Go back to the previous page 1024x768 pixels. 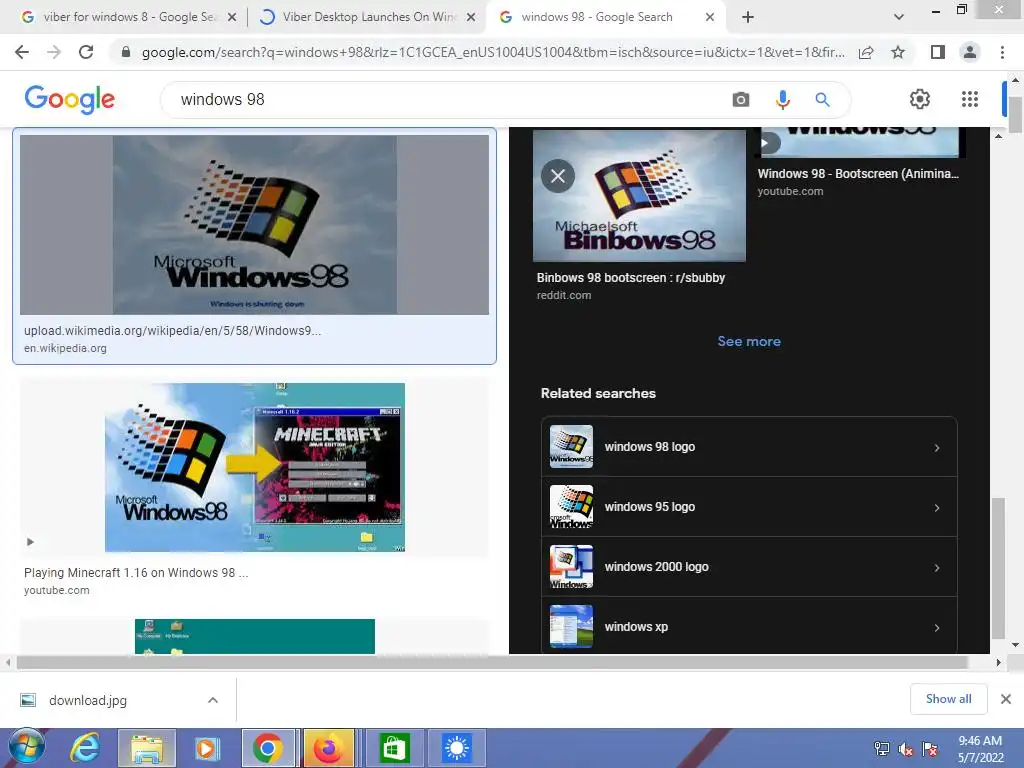22,52
